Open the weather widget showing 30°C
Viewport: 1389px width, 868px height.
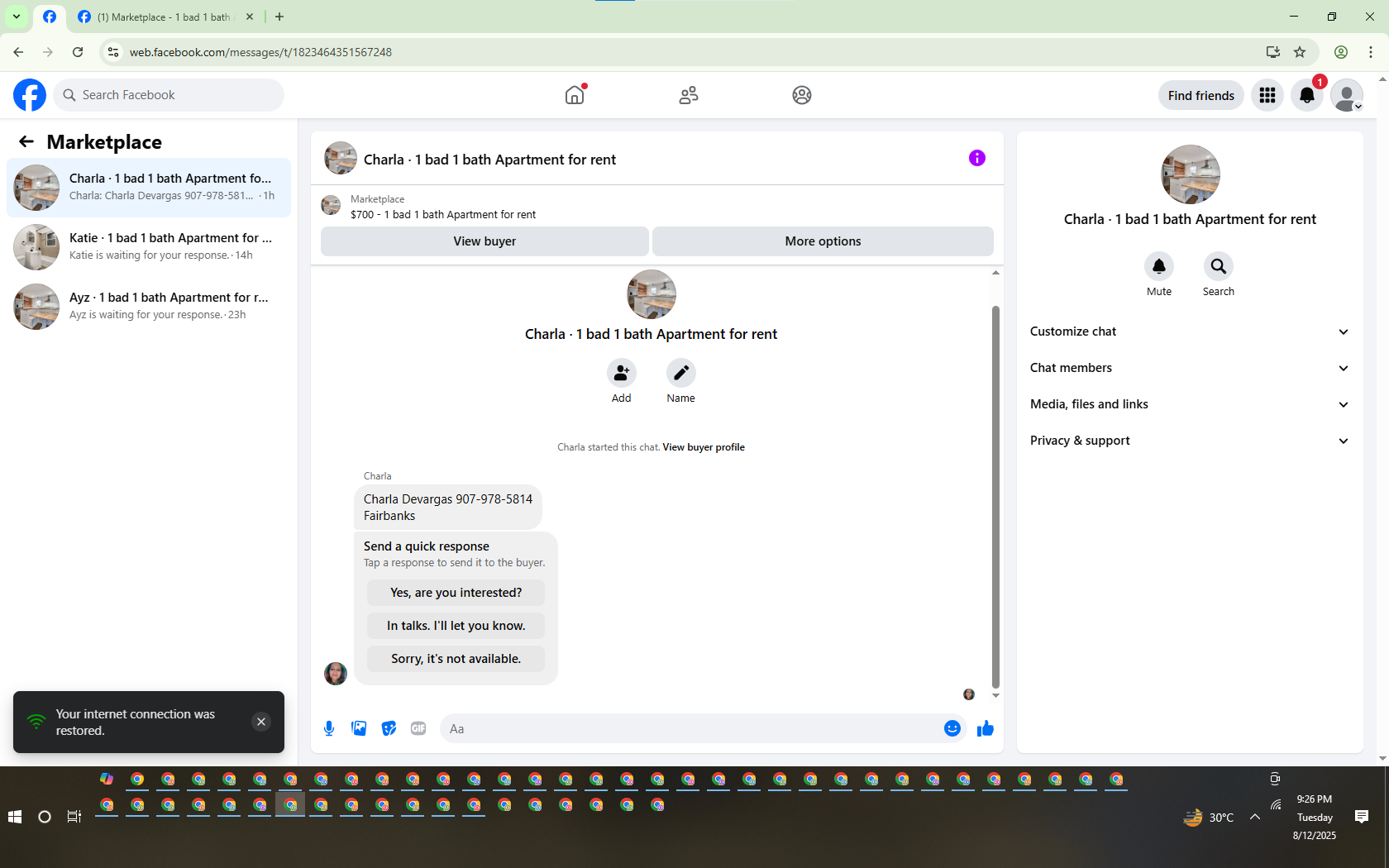[1209, 818]
